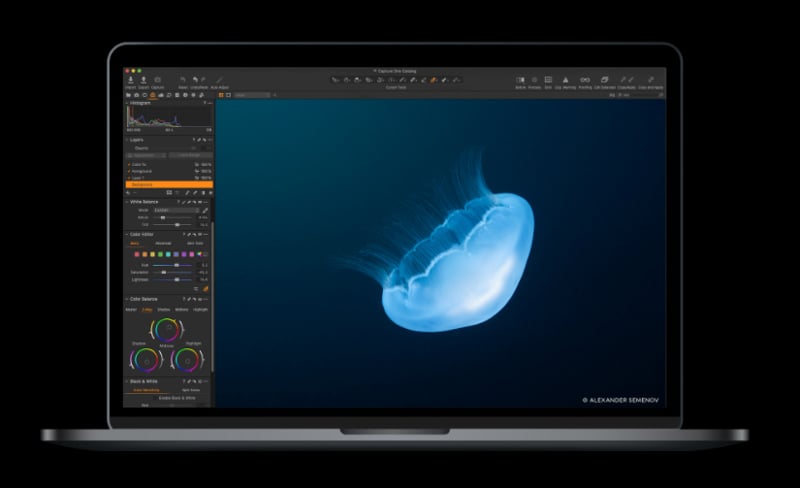Toggle the Grid overlay toolbar icon
This screenshot has width=800, height=488.
pos(548,80)
